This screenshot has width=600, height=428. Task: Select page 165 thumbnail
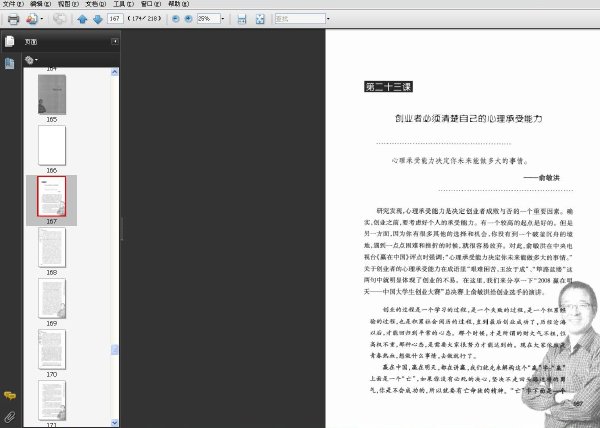(52, 94)
